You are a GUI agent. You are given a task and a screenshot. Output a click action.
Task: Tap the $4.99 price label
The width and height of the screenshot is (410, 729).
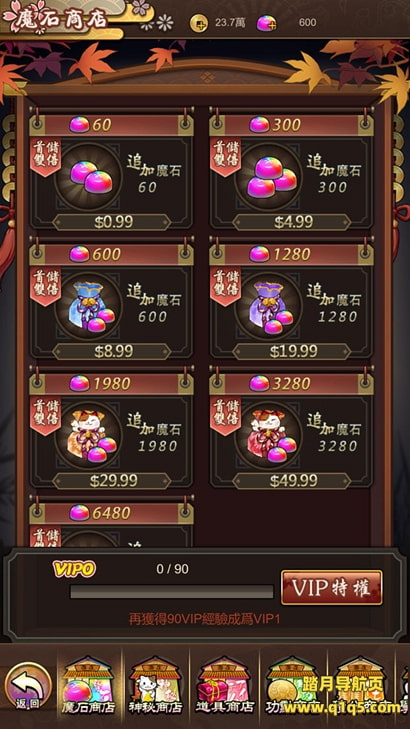[292, 222]
